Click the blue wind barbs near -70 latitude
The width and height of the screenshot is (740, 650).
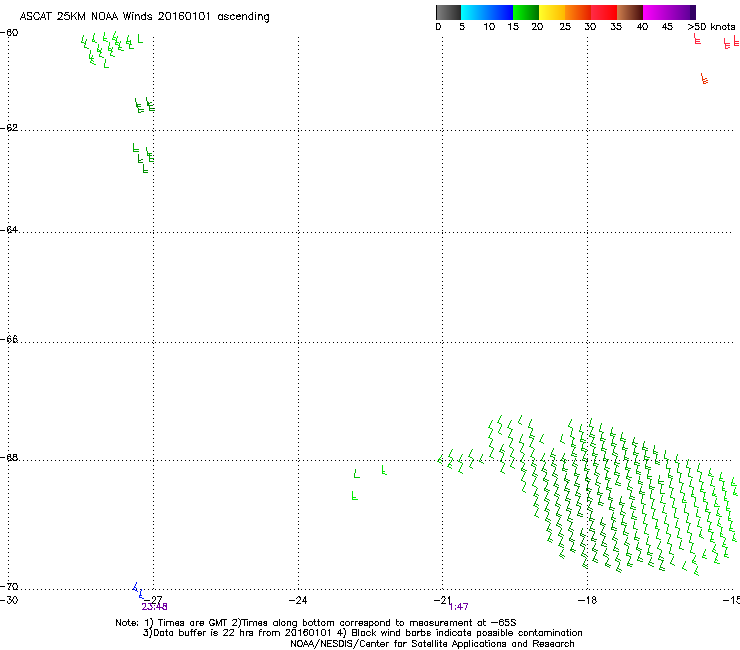click(x=138, y=591)
